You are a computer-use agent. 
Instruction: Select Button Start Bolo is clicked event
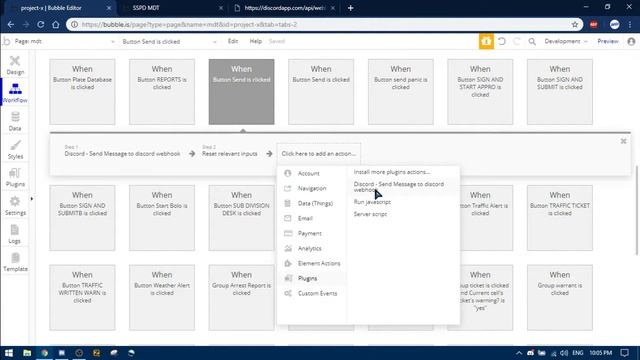162,218
